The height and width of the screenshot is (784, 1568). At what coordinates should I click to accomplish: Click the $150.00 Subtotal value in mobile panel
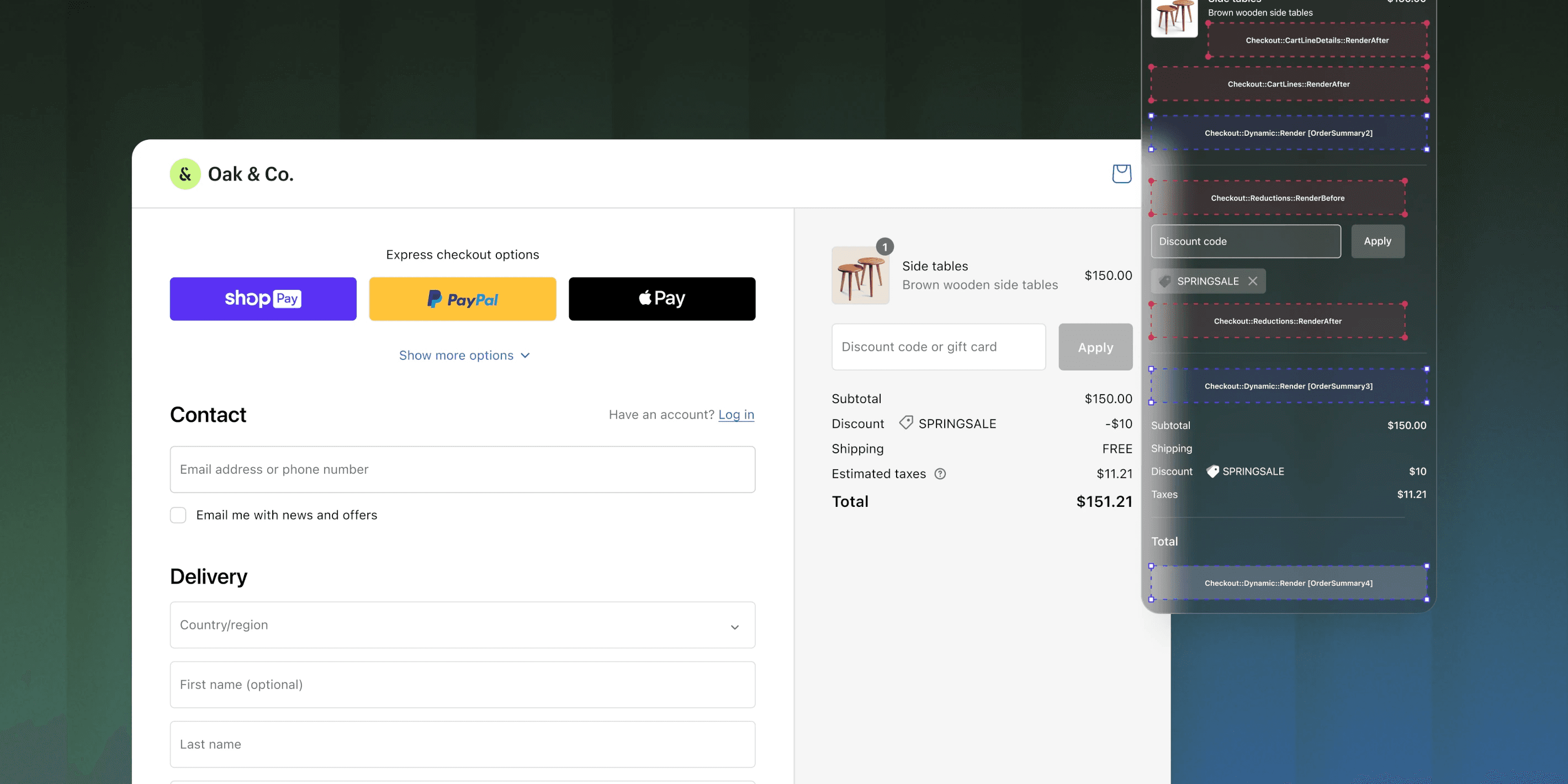click(x=1407, y=426)
